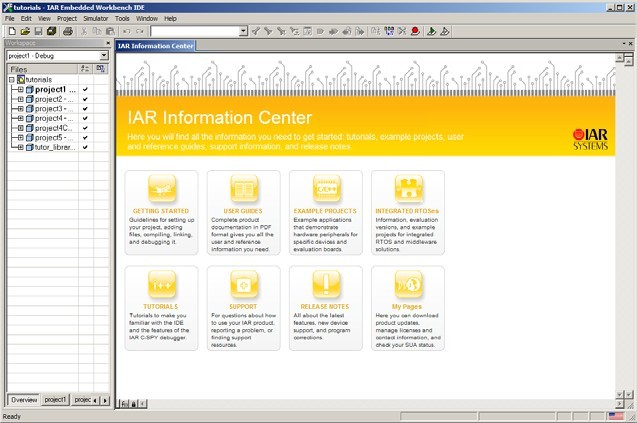Image resolution: width=637 pixels, height=423 pixels.
Task: Open the Example Projects tile
Action: point(325,213)
